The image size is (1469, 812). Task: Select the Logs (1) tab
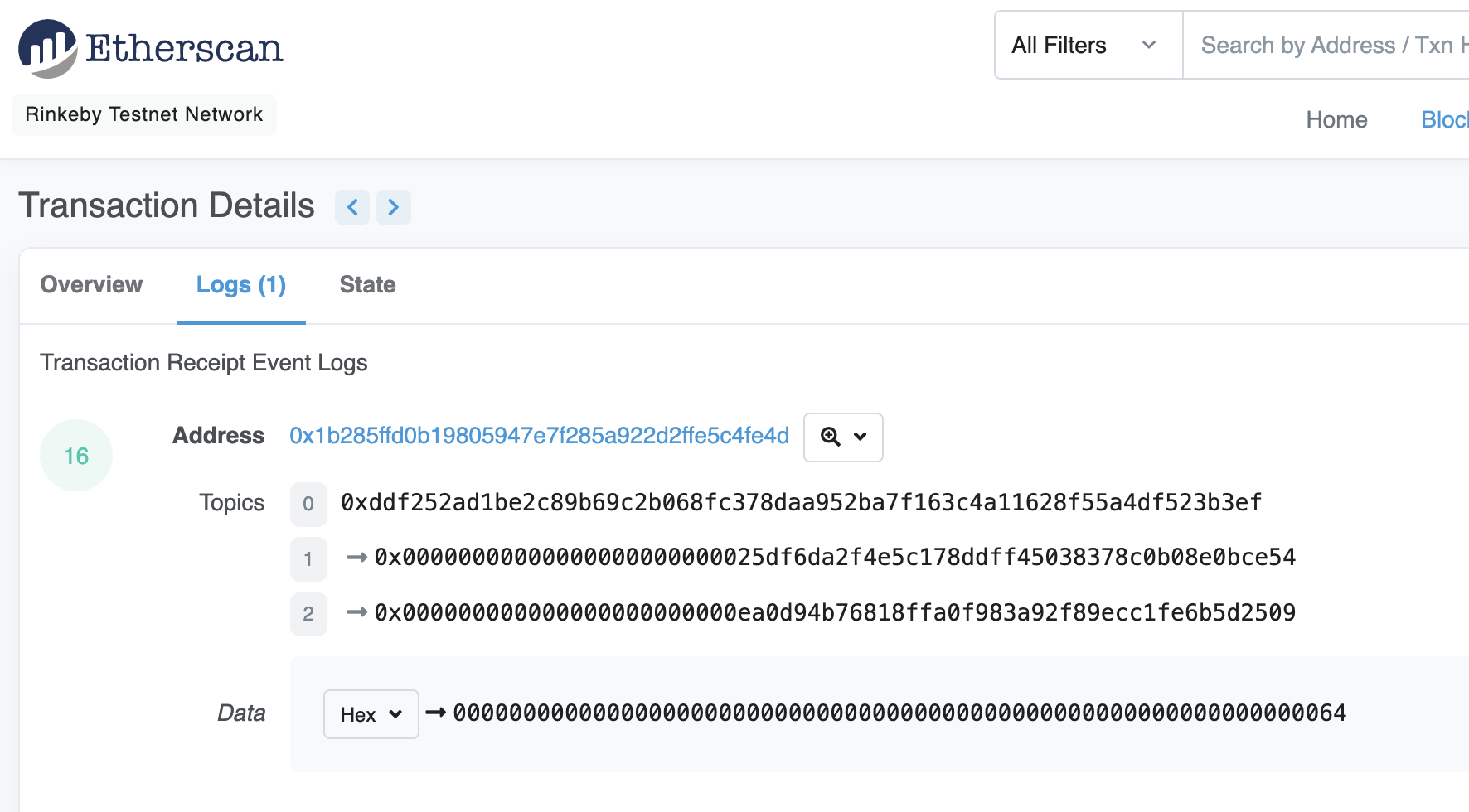click(x=241, y=285)
